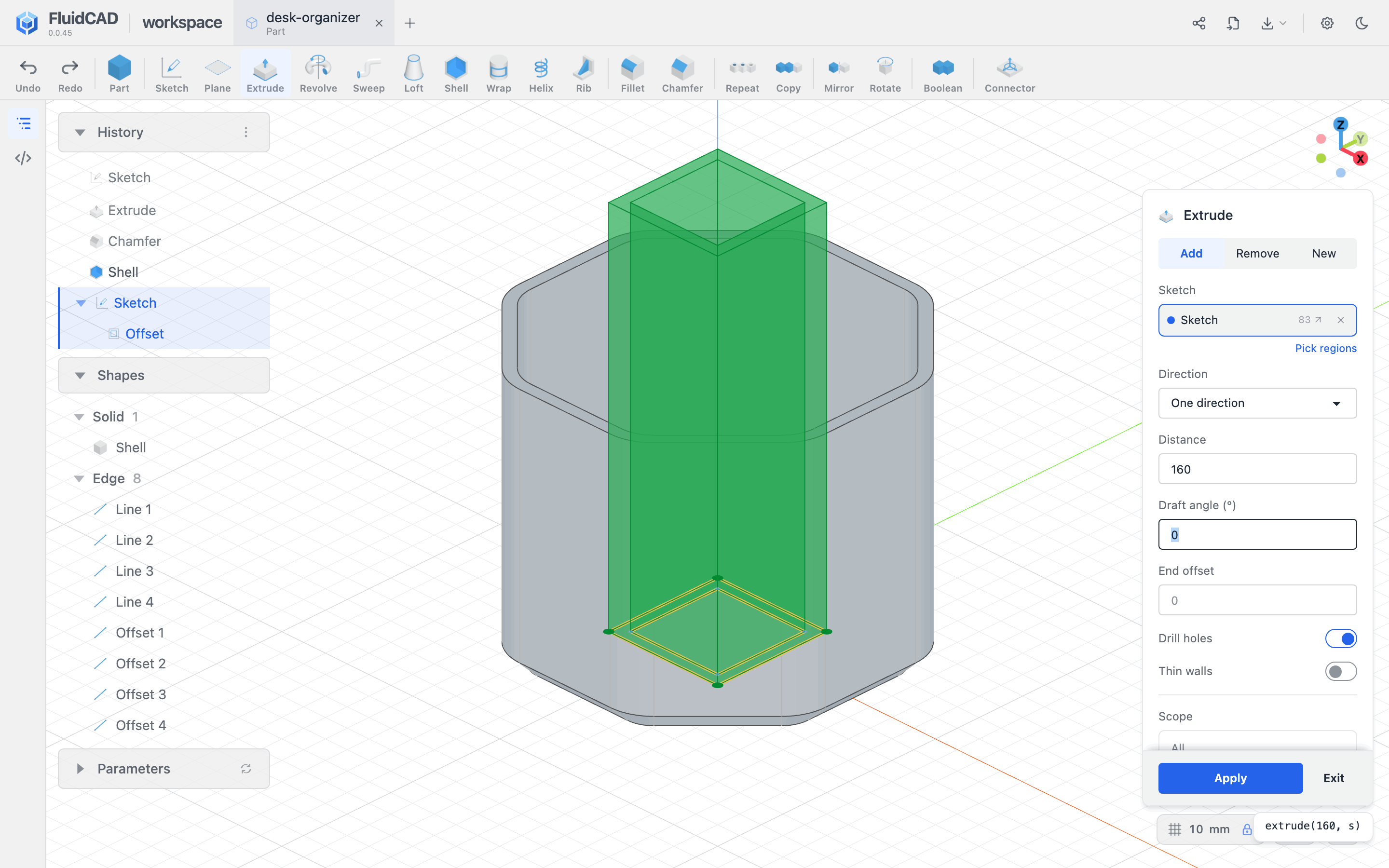Select the Connector tool
1389x868 pixels.
[x=1009, y=74]
